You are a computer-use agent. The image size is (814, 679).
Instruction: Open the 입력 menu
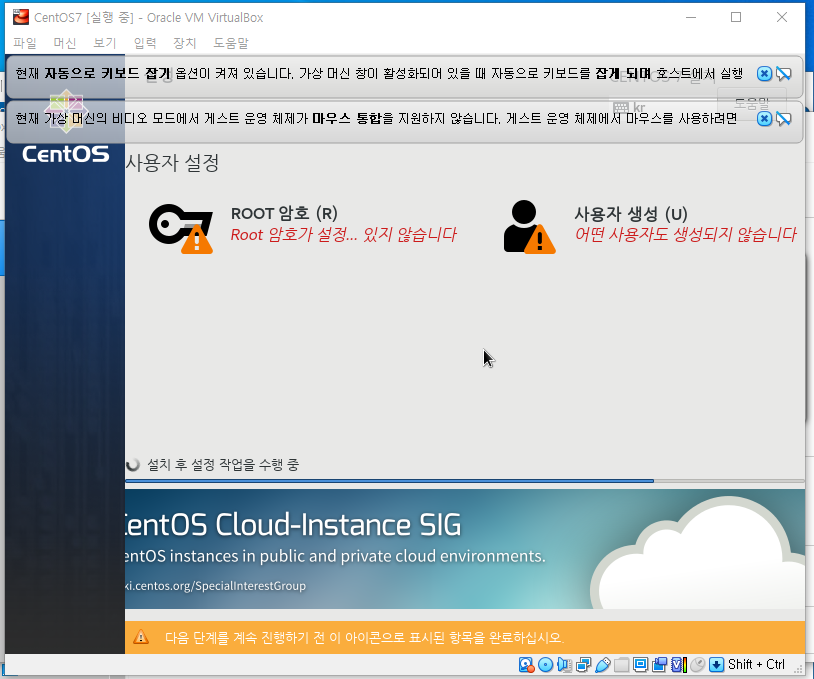coord(145,43)
